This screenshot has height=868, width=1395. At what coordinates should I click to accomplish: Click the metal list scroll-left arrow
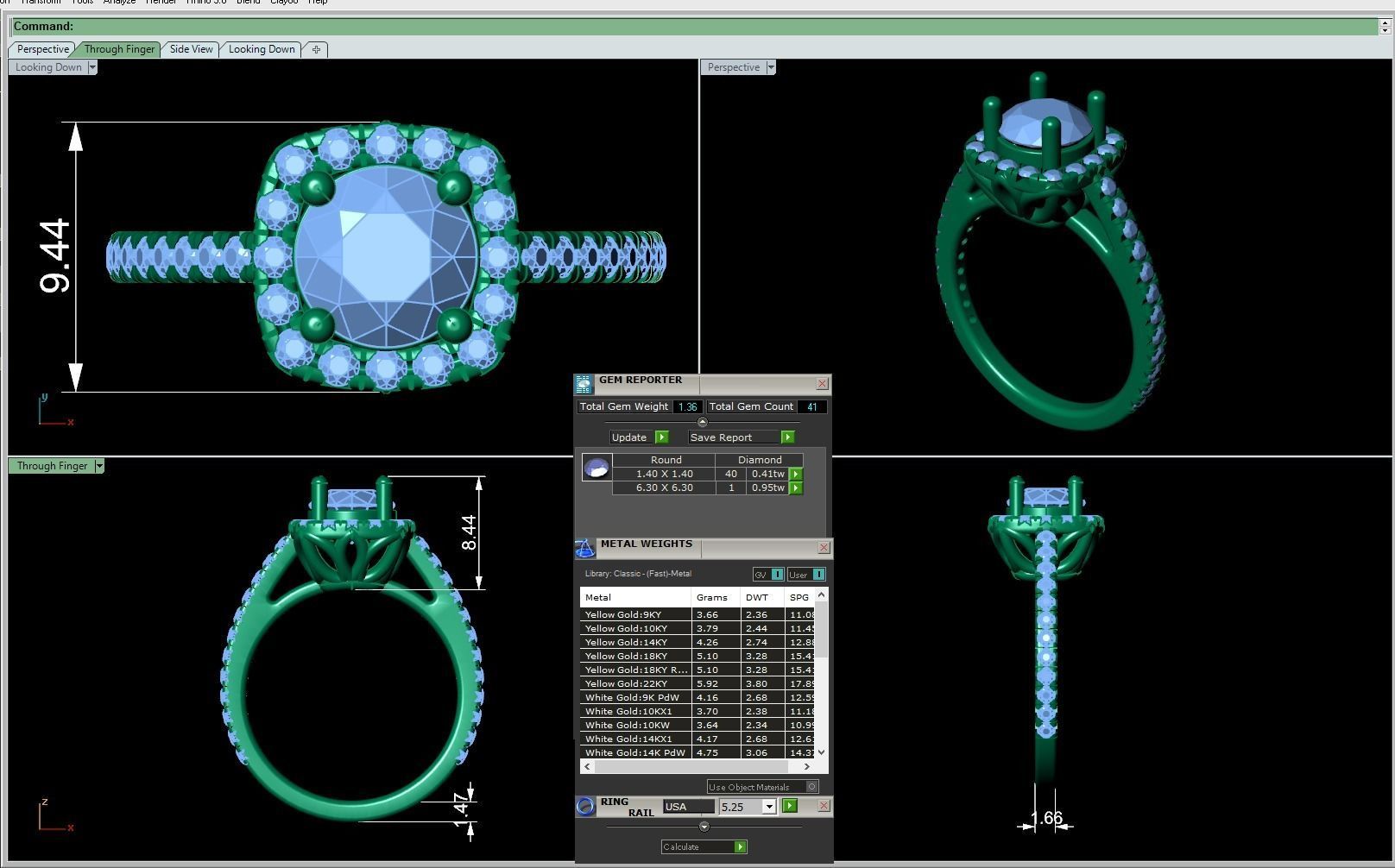tap(588, 766)
